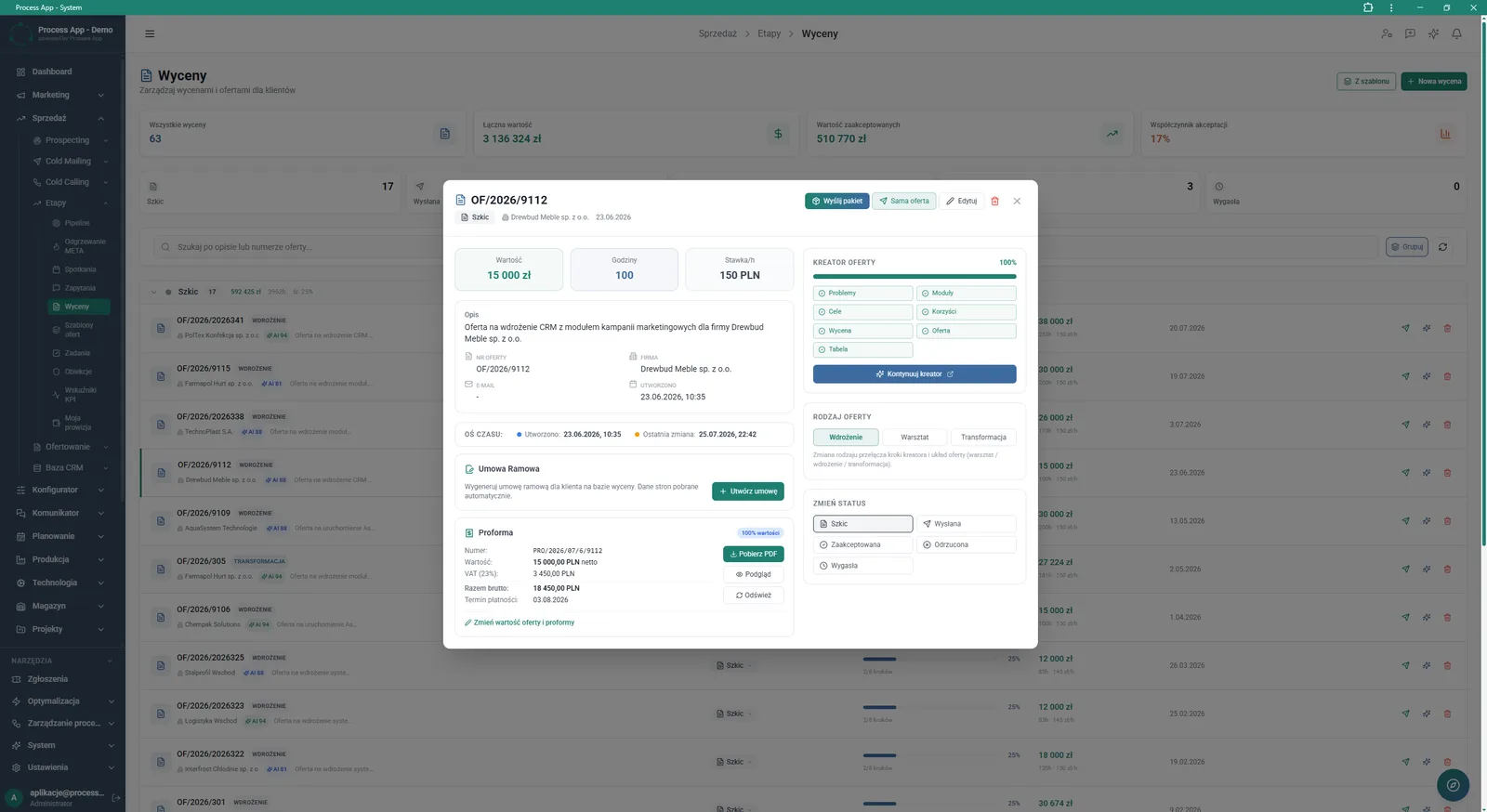The image size is (1487, 812).
Task: Download the proforma with Pobierz PDF
Action: [754, 554]
